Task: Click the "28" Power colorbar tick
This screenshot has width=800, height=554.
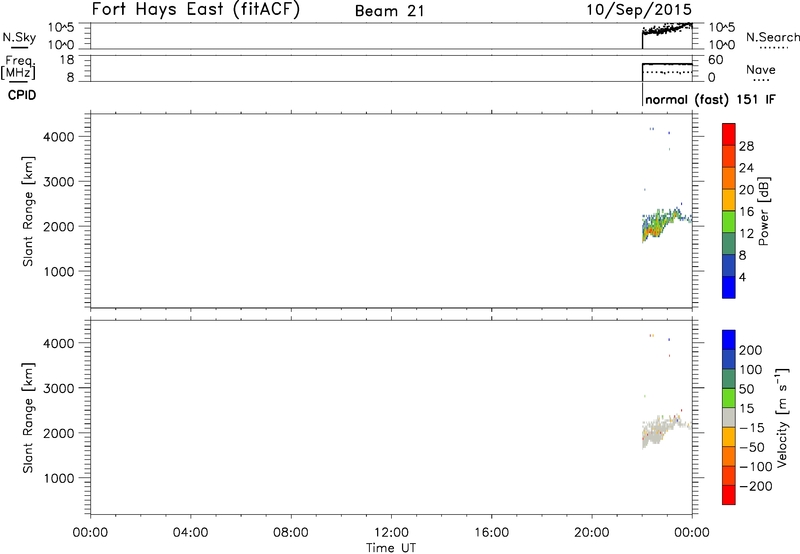Action: (x=746, y=146)
